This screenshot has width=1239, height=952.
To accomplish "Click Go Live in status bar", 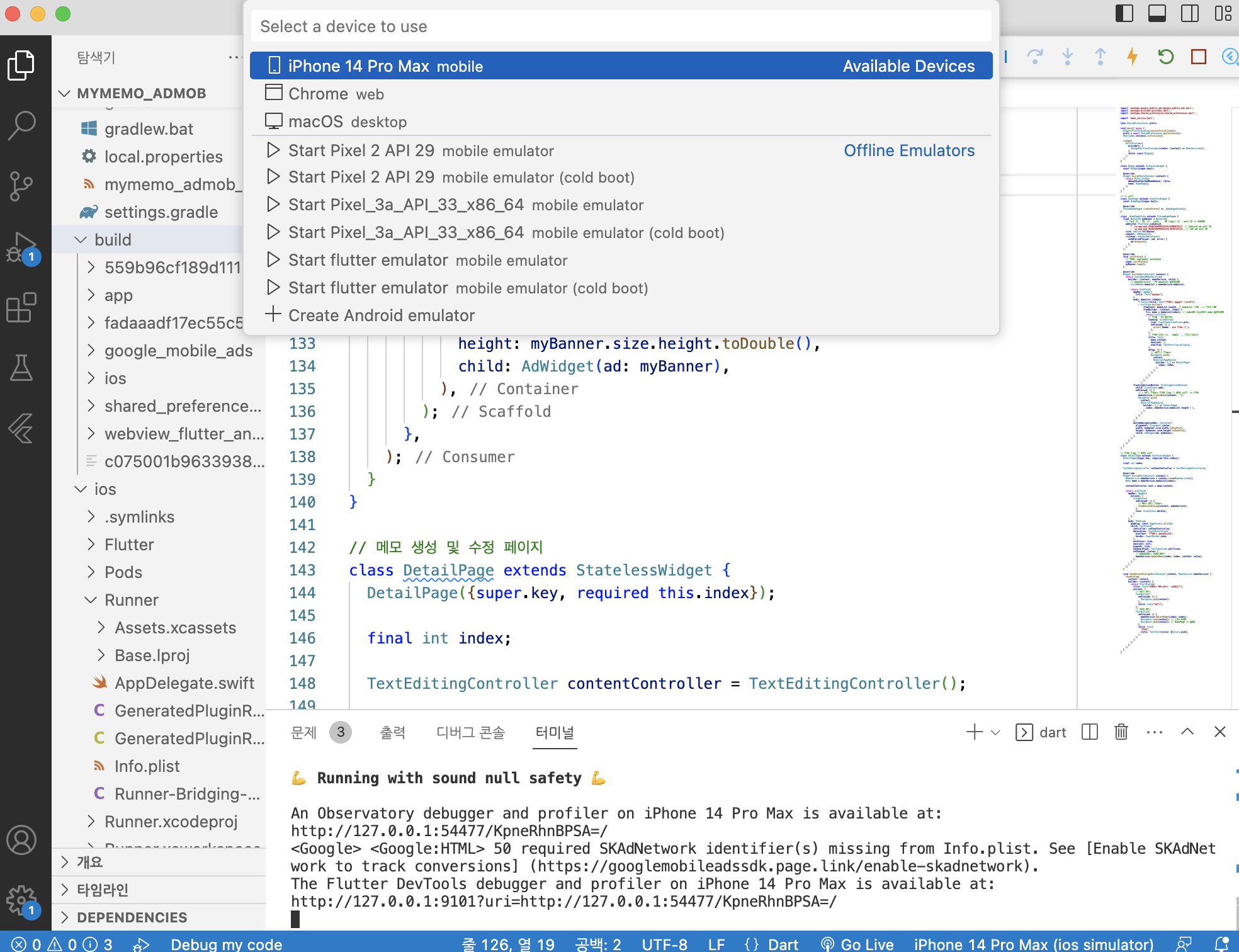I will [x=858, y=944].
